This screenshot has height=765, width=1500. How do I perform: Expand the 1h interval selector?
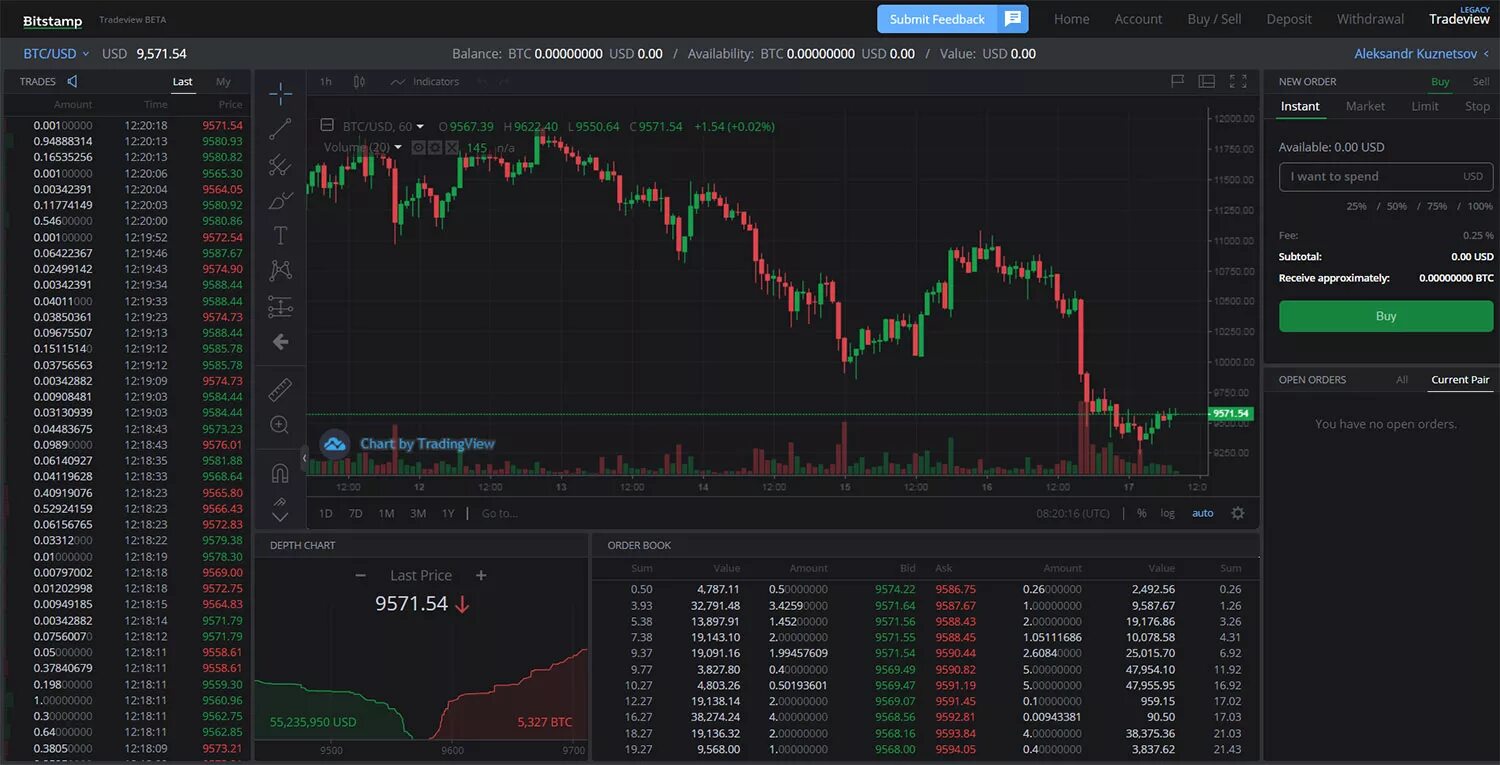[x=324, y=81]
